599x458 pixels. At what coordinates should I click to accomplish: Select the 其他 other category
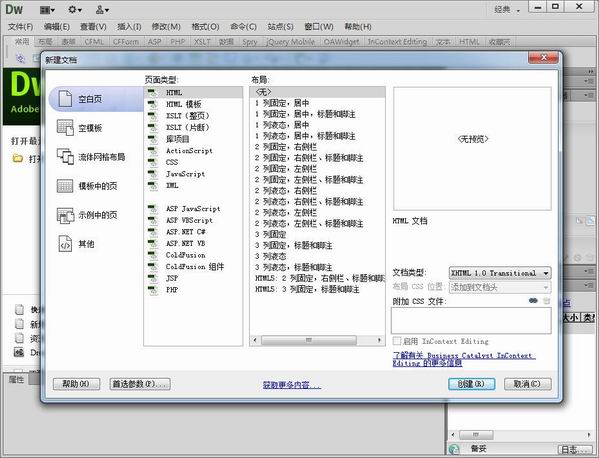pyautogui.click(x=76, y=244)
